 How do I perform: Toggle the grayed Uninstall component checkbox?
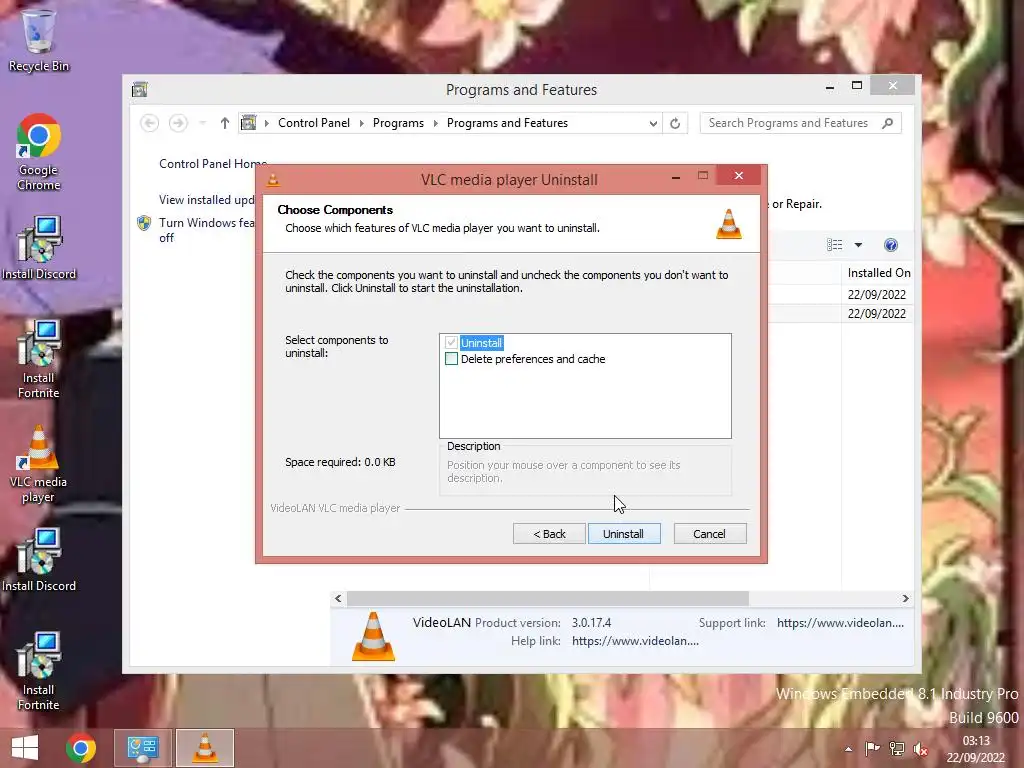[x=451, y=343]
